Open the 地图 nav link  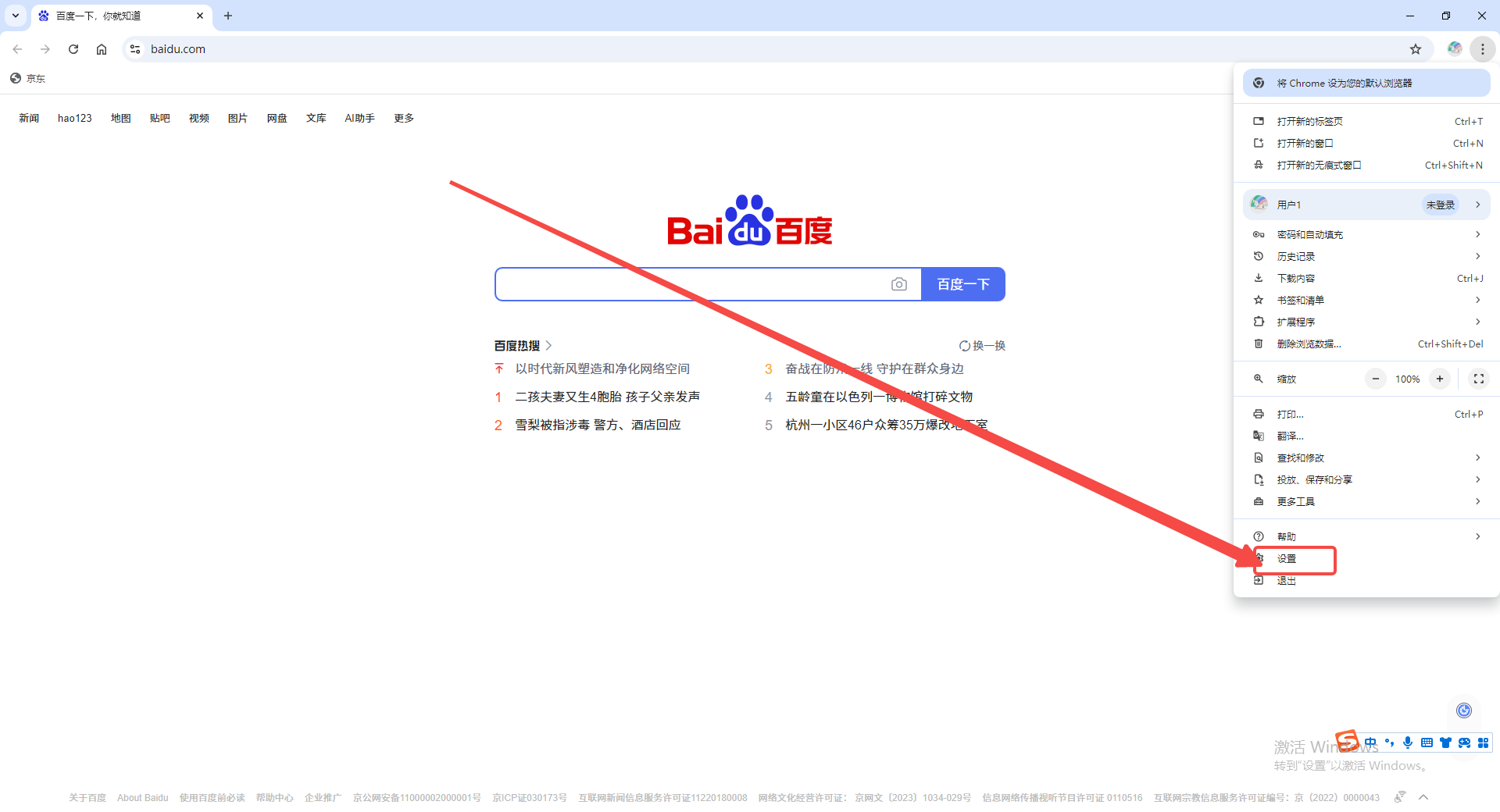point(121,118)
